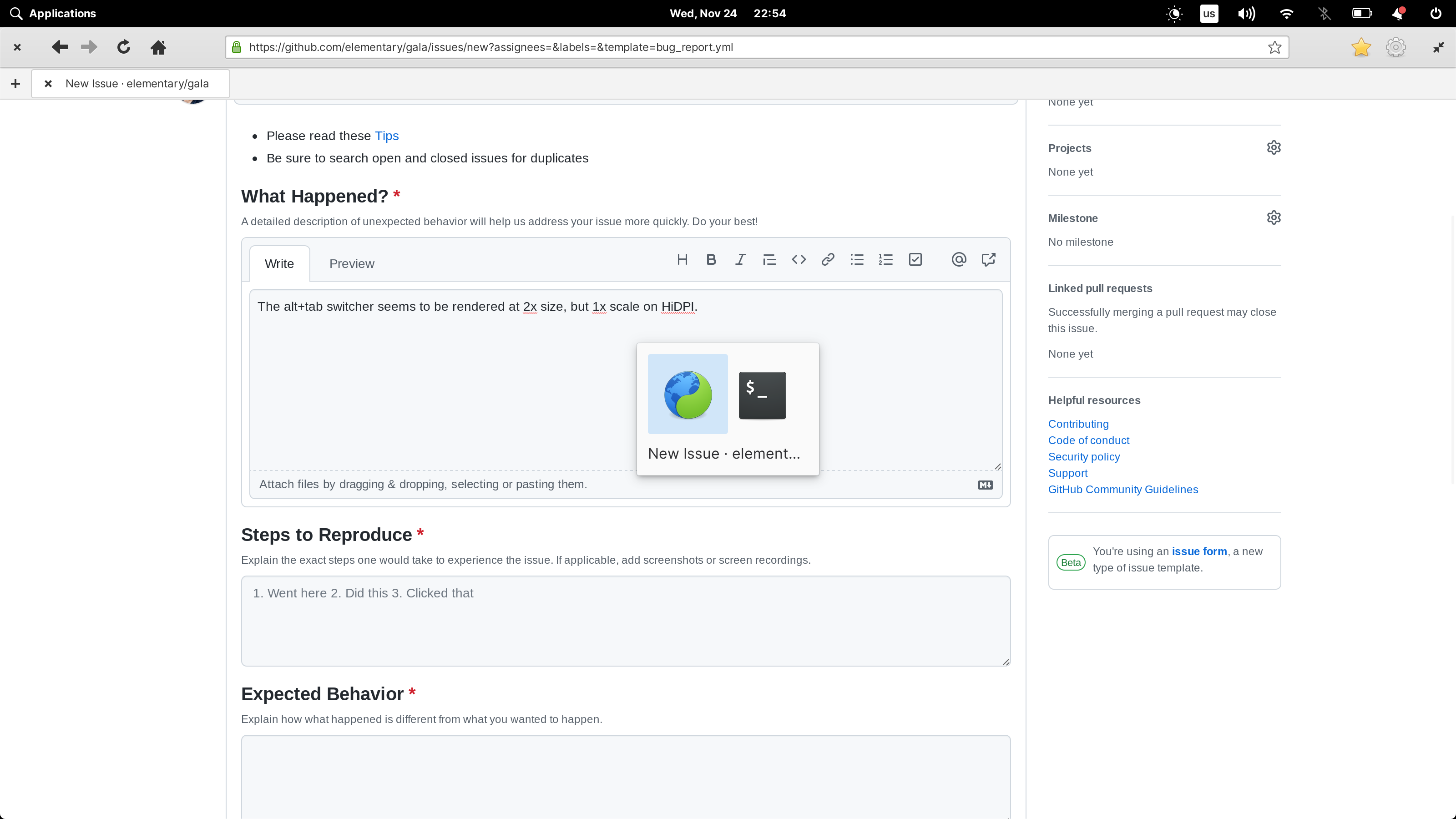Add a link using the chain icon
The width and height of the screenshot is (1456, 819).
[x=828, y=259]
